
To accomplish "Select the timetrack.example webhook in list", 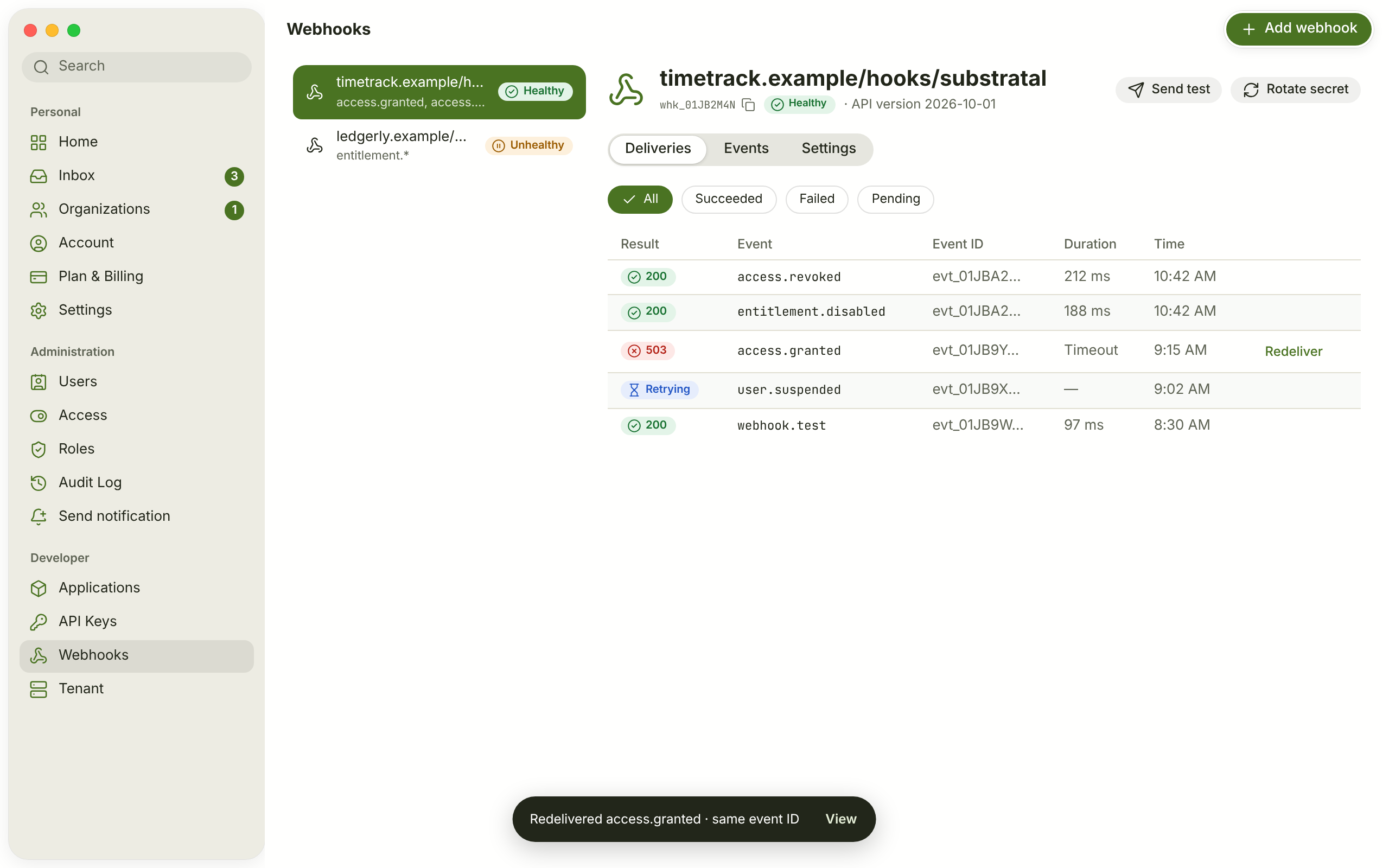I will 439,92.
